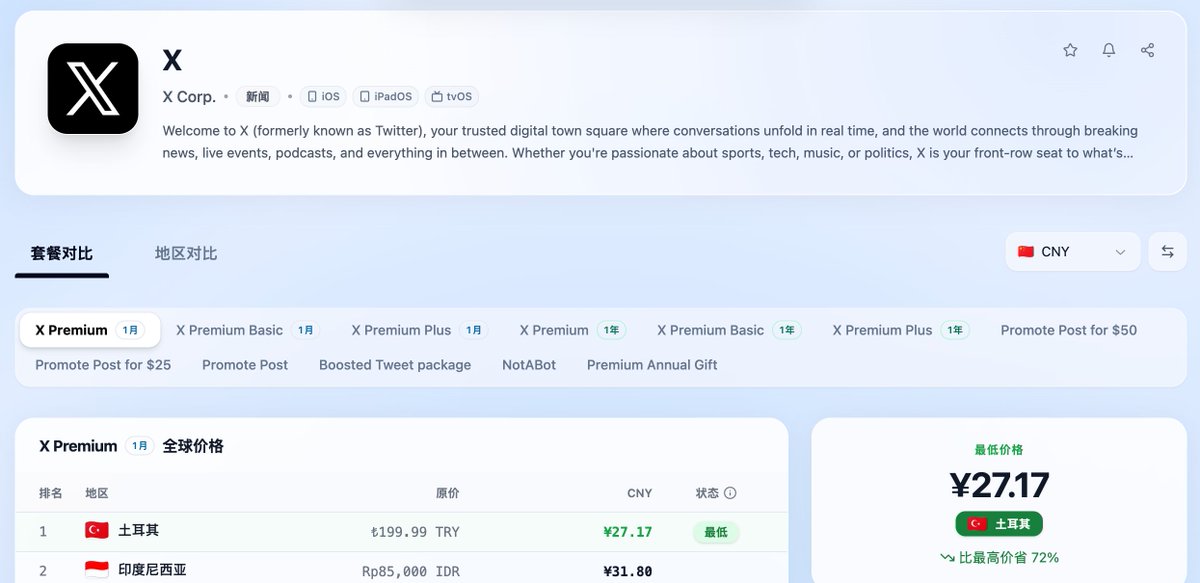The height and width of the screenshot is (583, 1200).
Task: Select Boosted Tweet package
Action: [395, 365]
